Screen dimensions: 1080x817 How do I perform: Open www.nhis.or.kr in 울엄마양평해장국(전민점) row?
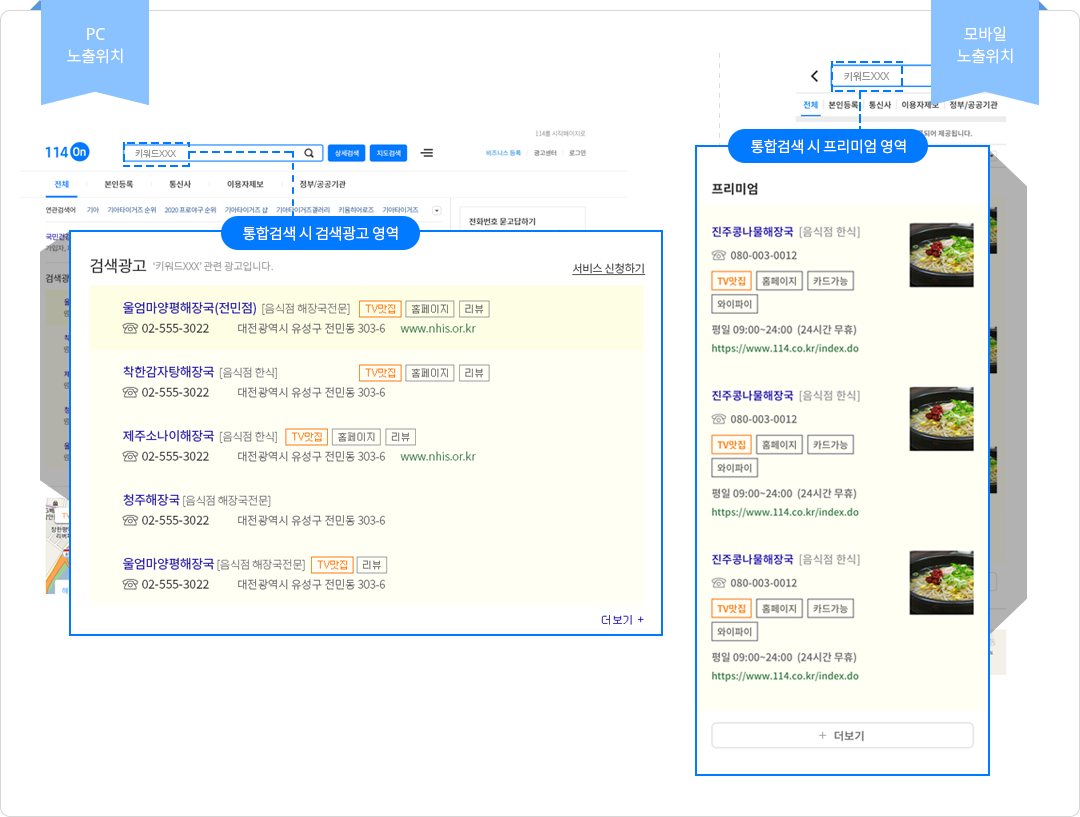438,329
